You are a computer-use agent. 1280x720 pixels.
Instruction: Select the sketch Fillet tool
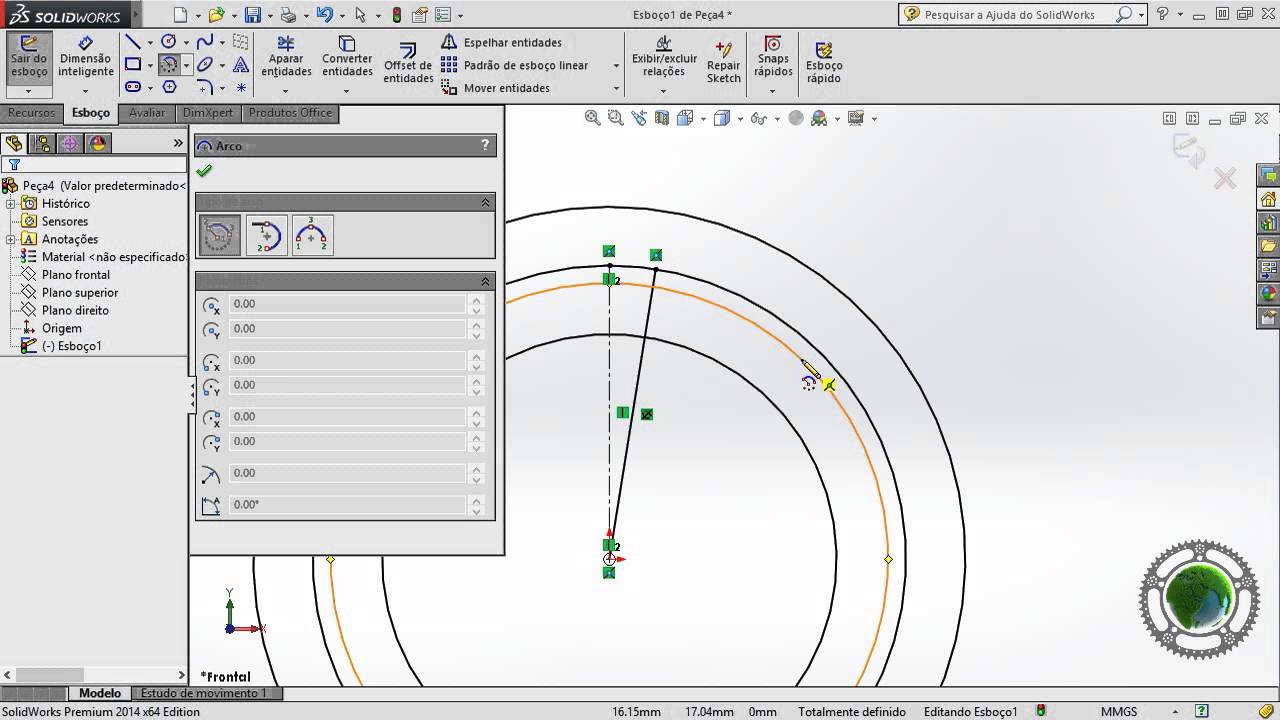click(x=204, y=87)
